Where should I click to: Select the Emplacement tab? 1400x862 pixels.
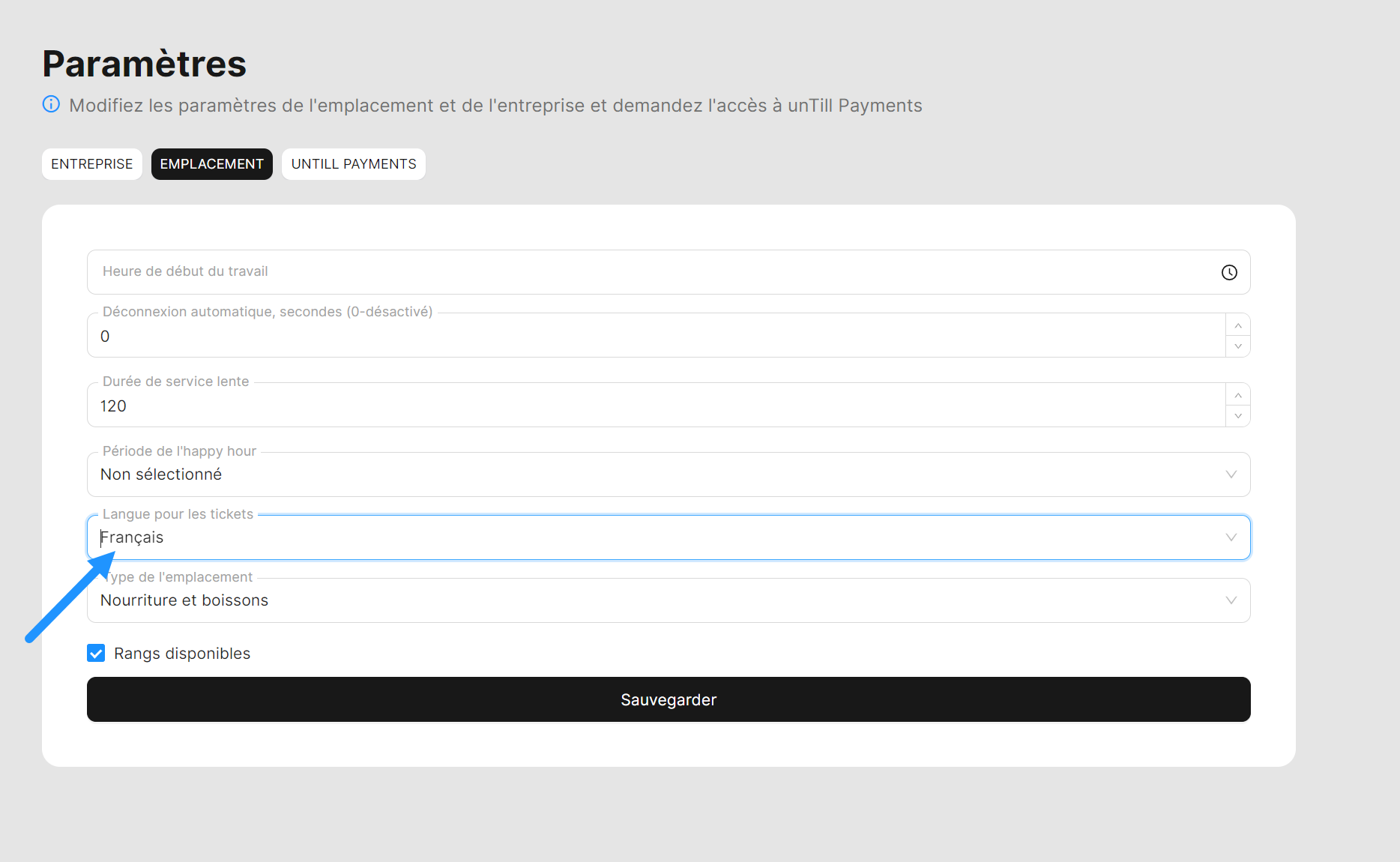pos(211,164)
